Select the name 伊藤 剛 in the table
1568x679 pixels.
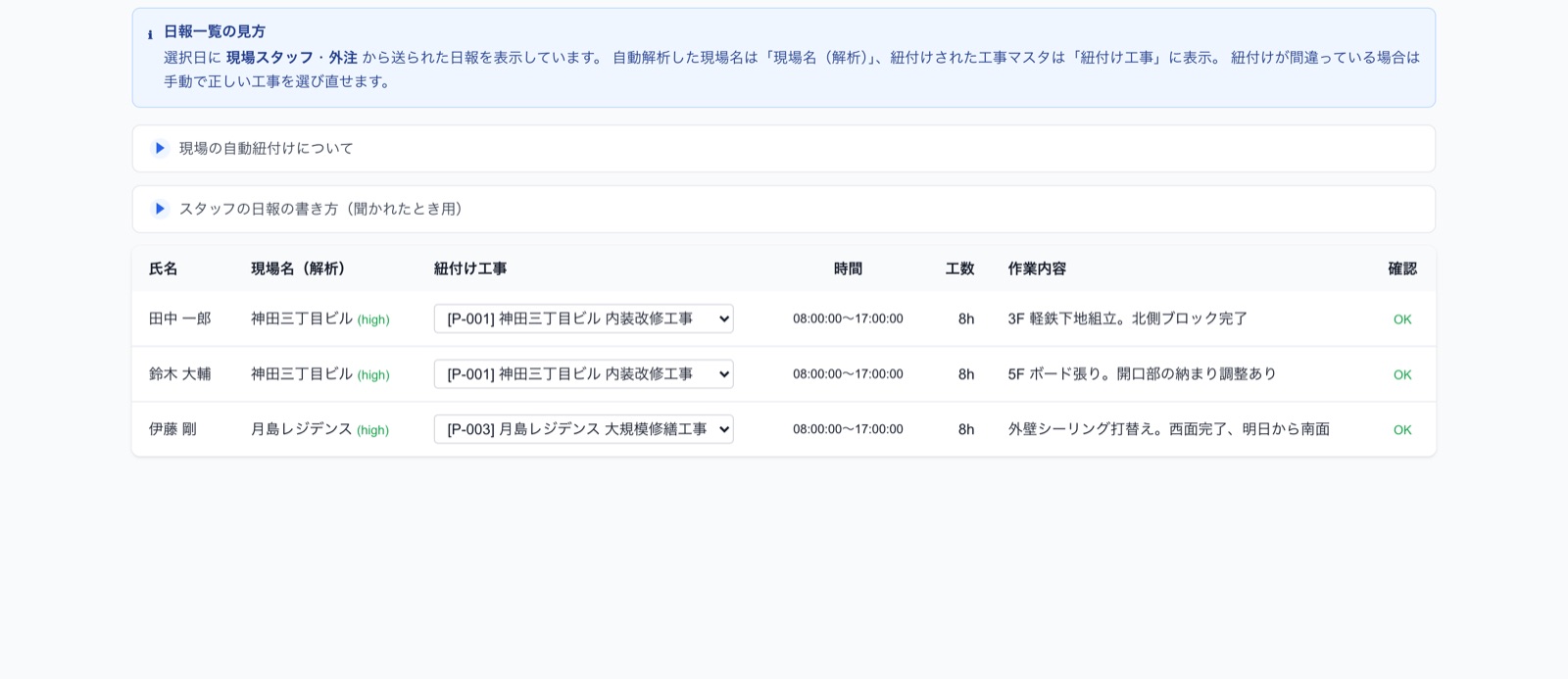[x=172, y=429]
